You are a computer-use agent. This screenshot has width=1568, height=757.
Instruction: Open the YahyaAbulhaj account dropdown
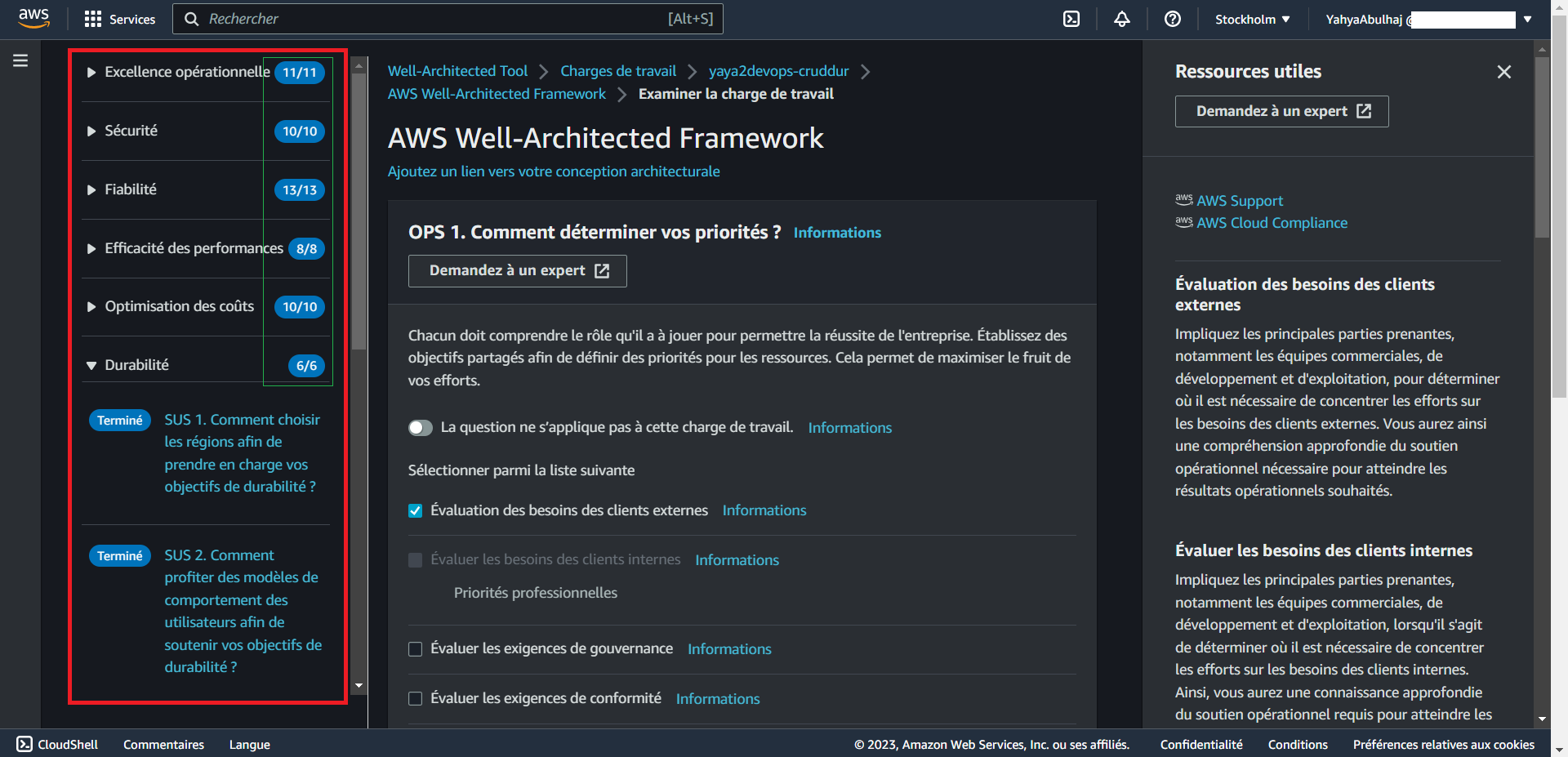(1428, 19)
